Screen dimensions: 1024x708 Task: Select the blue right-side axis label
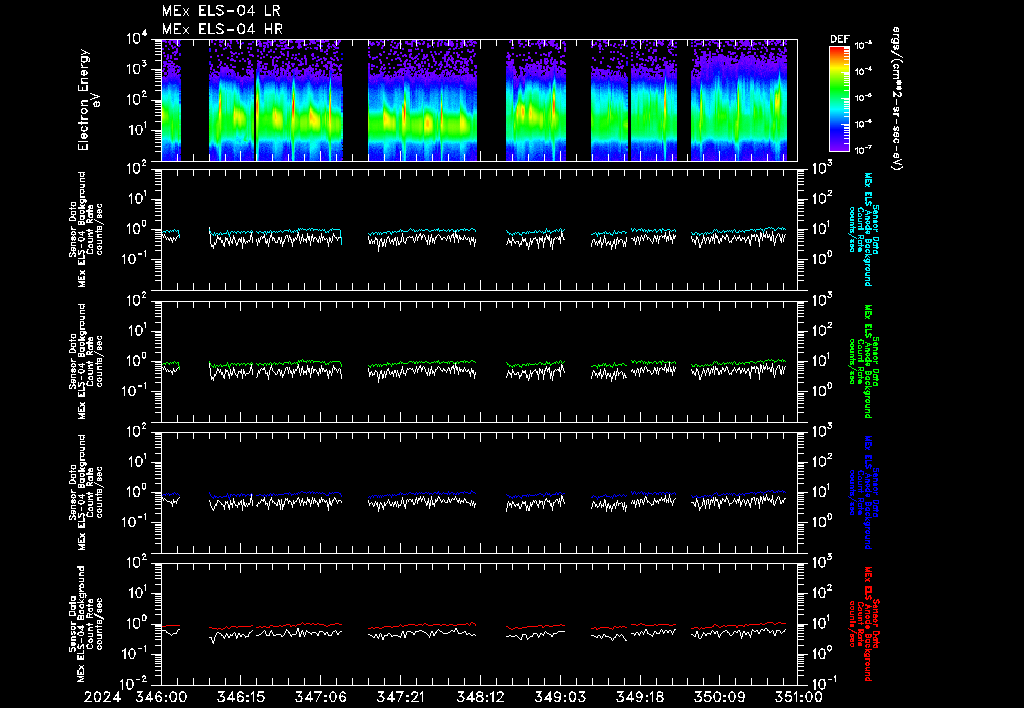coord(863,493)
